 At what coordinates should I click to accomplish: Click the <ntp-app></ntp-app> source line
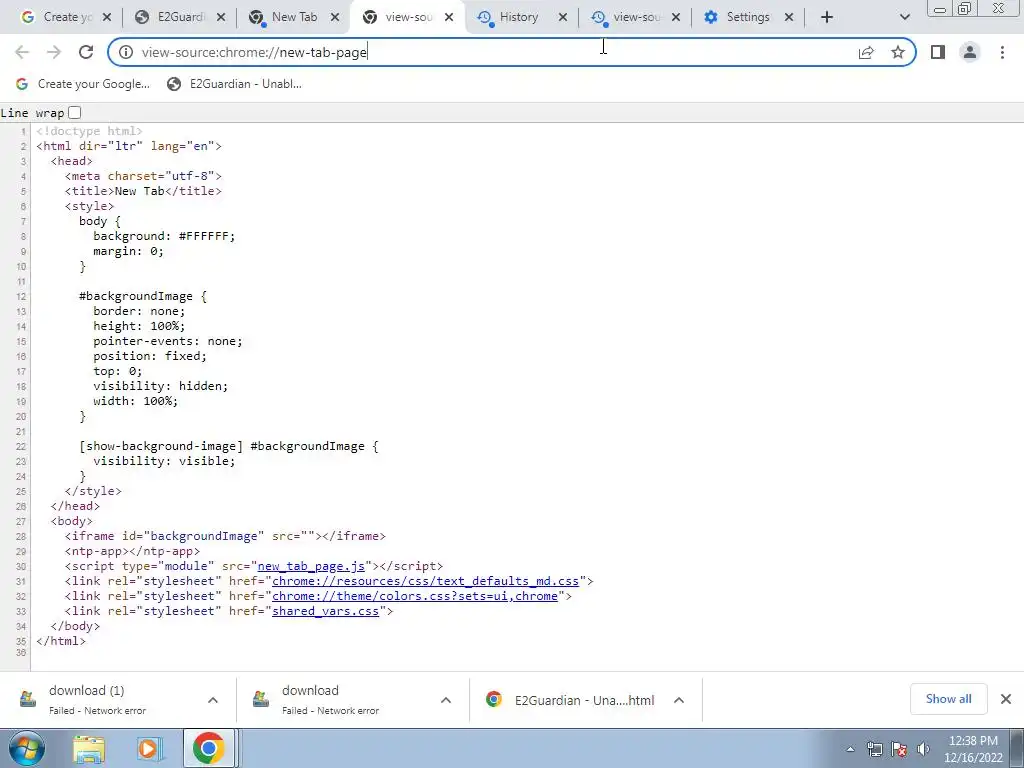[132, 551]
